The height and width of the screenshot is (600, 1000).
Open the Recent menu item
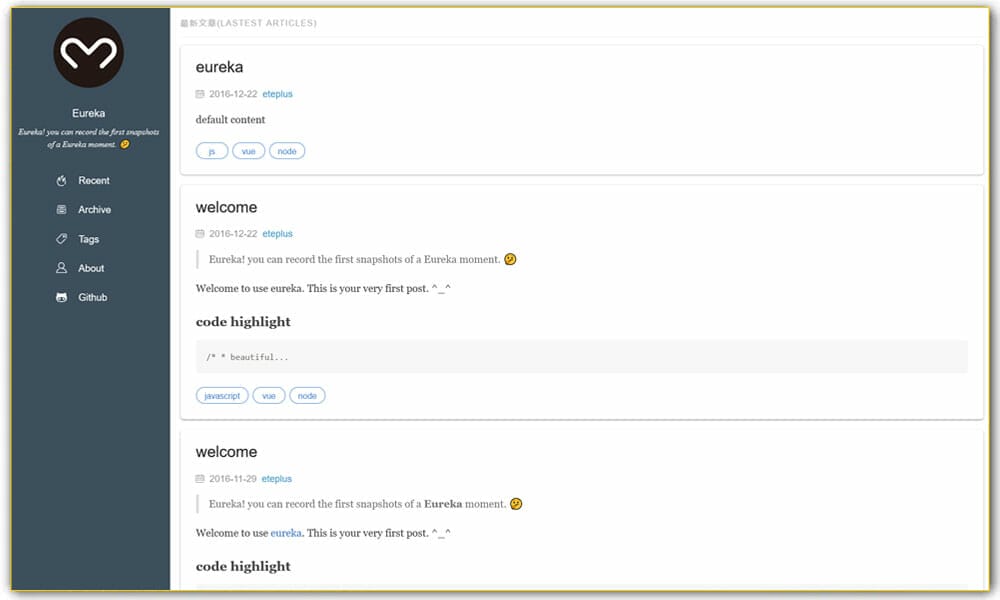click(94, 181)
